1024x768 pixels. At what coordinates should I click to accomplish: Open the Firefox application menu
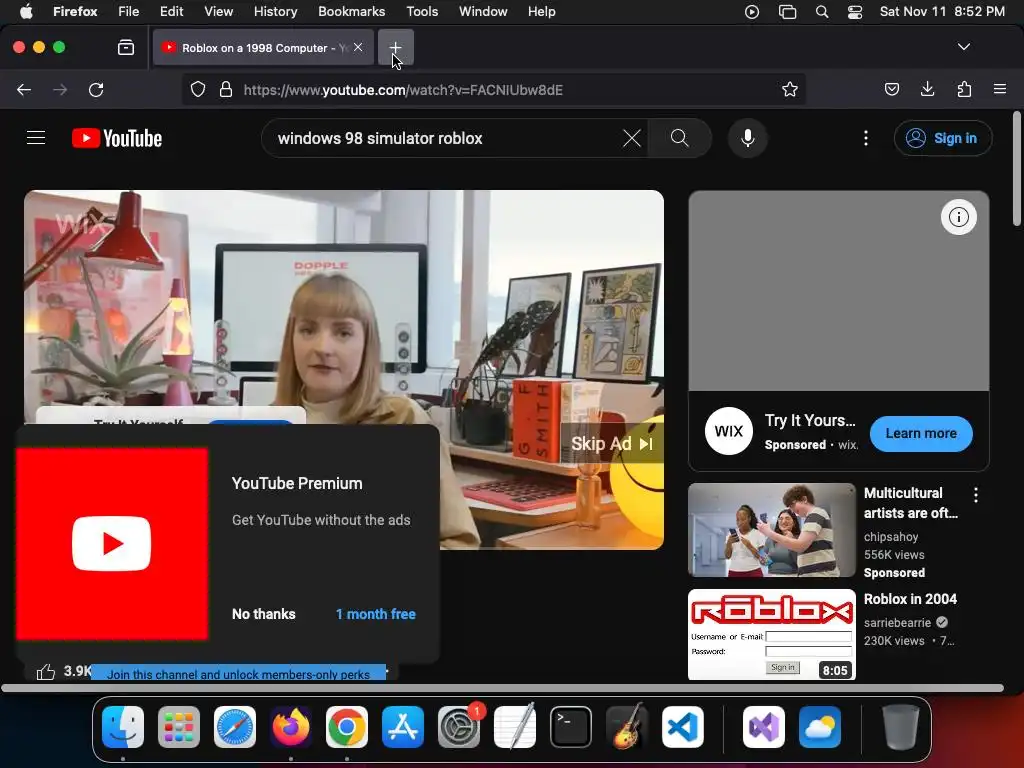point(1000,89)
